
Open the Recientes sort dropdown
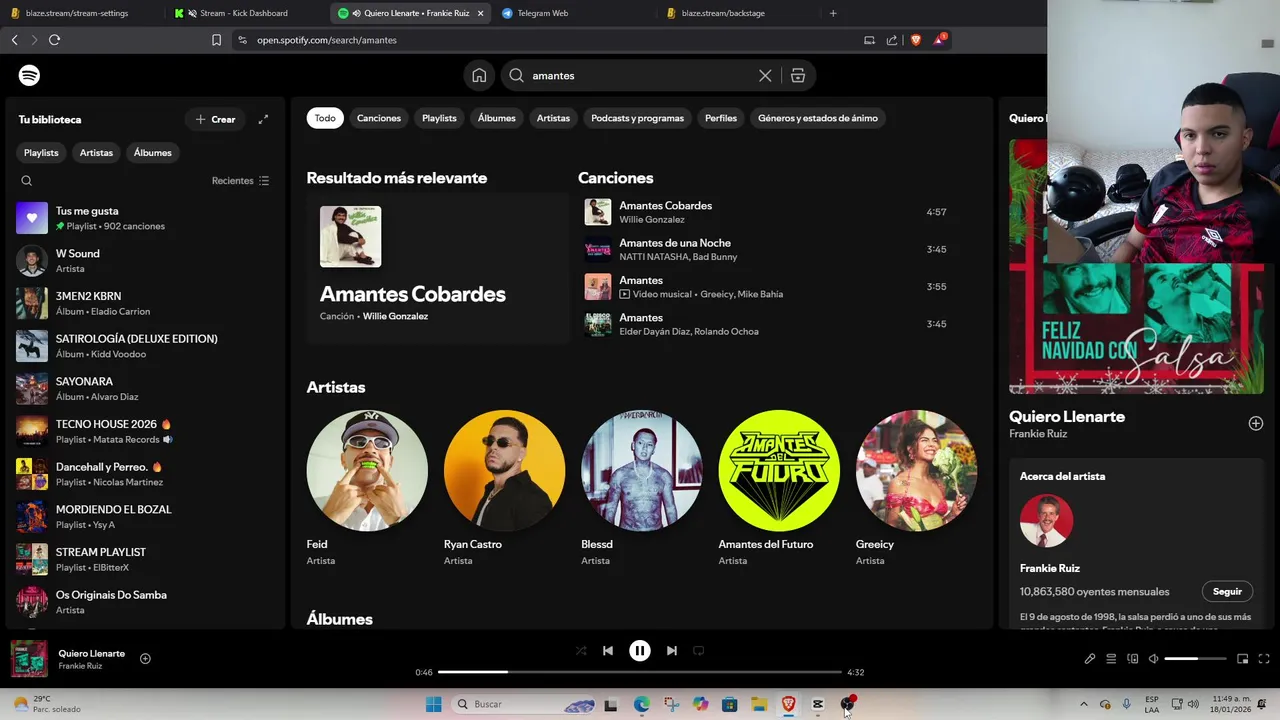pyautogui.click(x=241, y=181)
